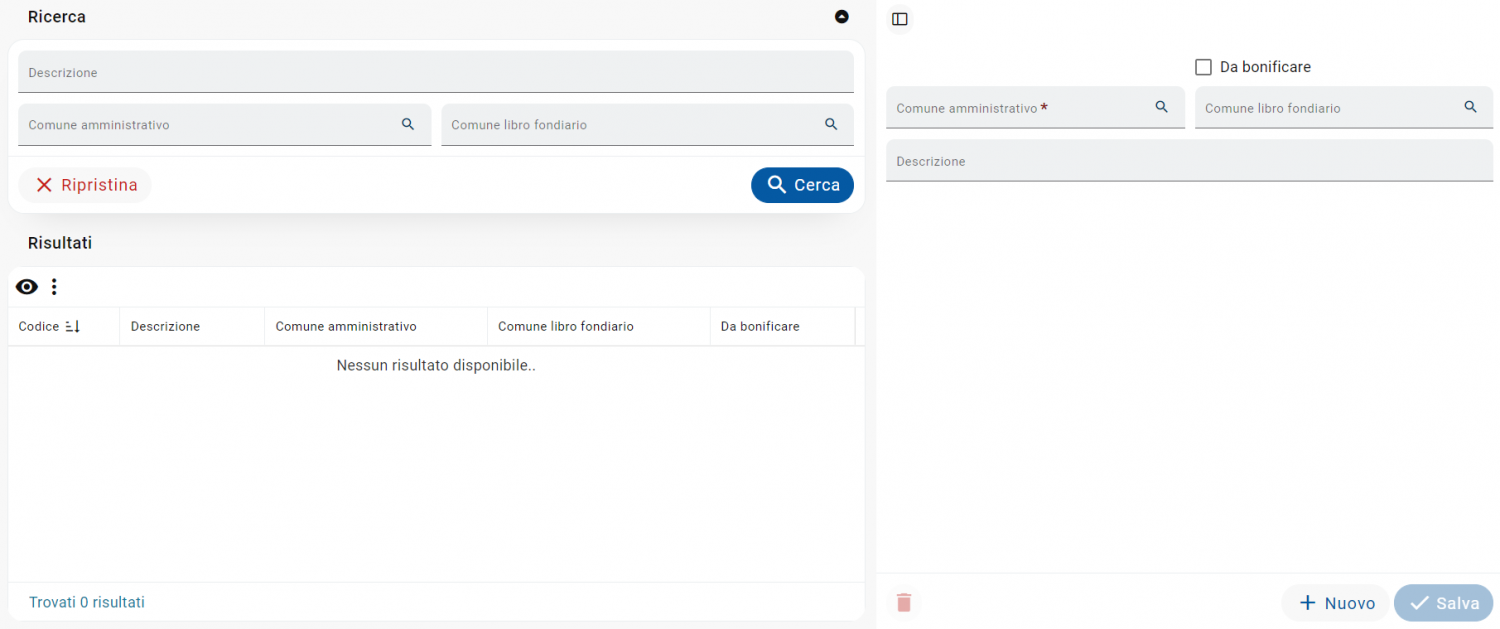Click the Ripristina reset button
The height and width of the screenshot is (629, 1500).
tap(85, 185)
